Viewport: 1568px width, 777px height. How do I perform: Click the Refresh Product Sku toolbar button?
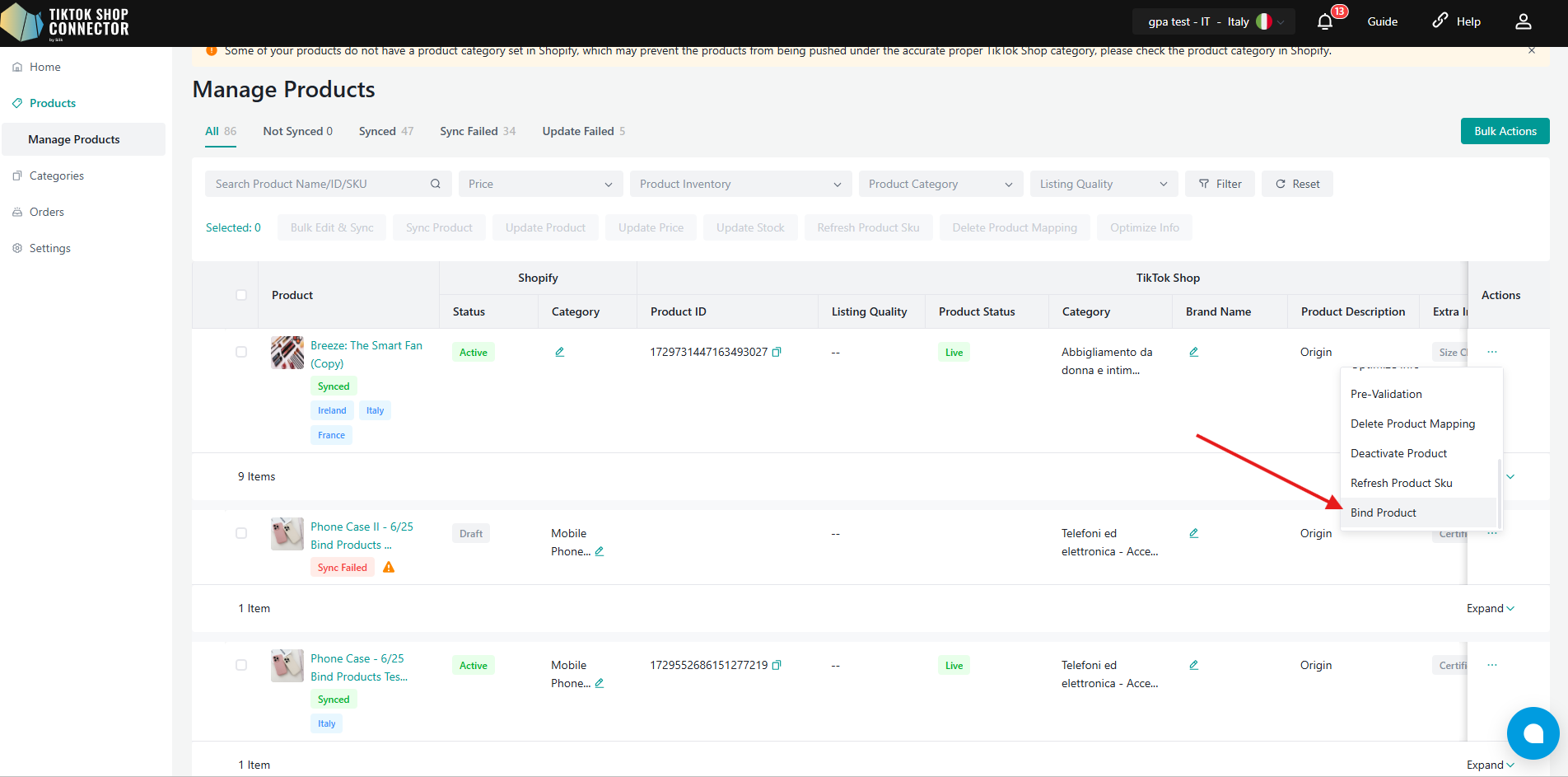point(868,227)
